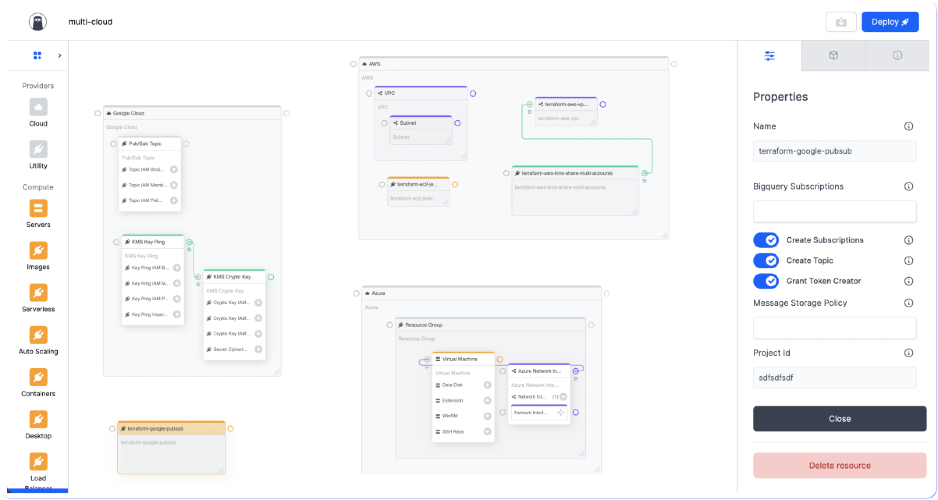Image resolution: width=938 pixels, height=500 pixels.
Task: Select the Cloud provider icon
Action: click(x=38, y=108)
